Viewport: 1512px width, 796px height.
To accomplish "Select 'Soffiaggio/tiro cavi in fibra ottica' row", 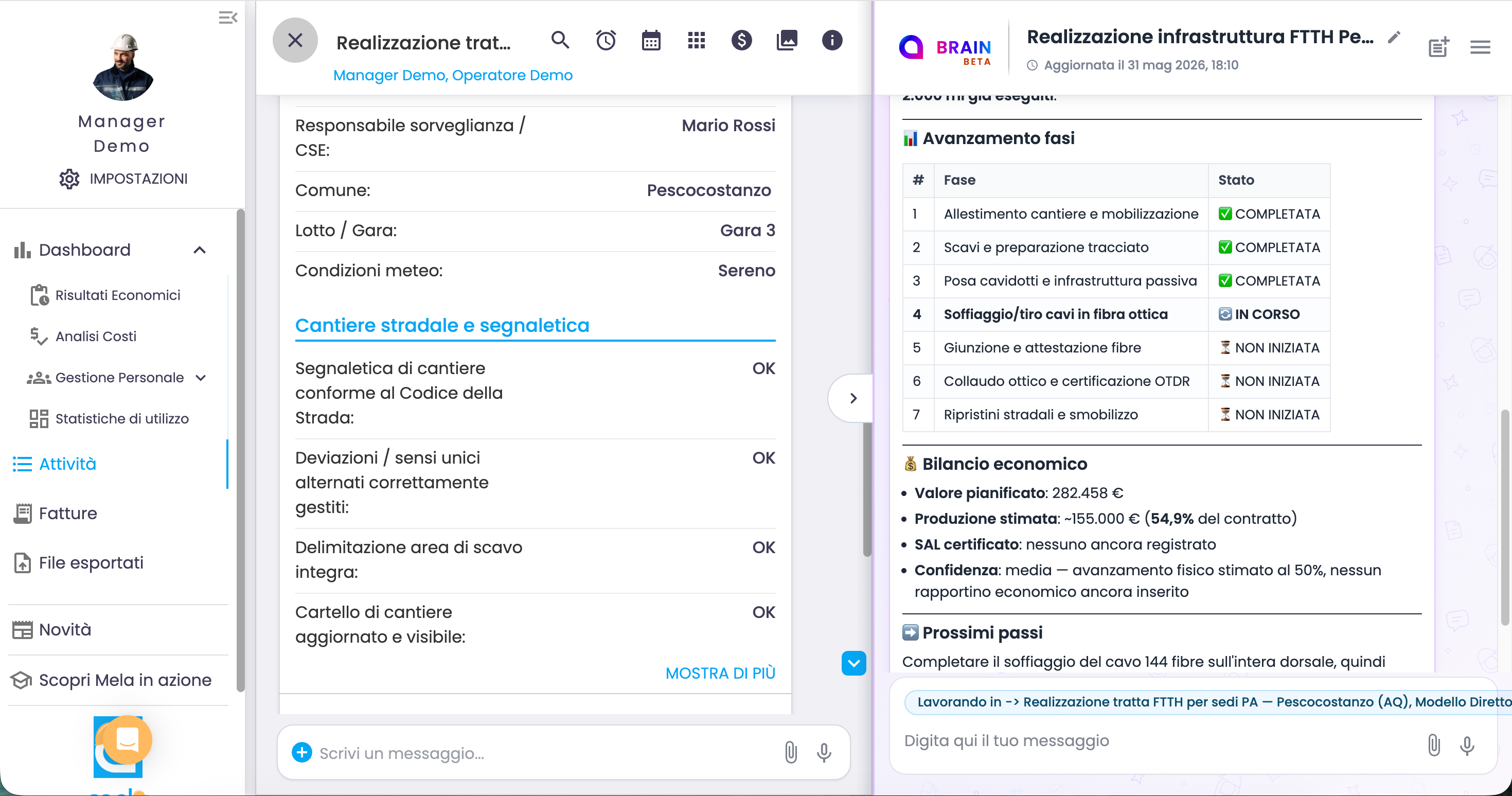I will (1116, 314).
